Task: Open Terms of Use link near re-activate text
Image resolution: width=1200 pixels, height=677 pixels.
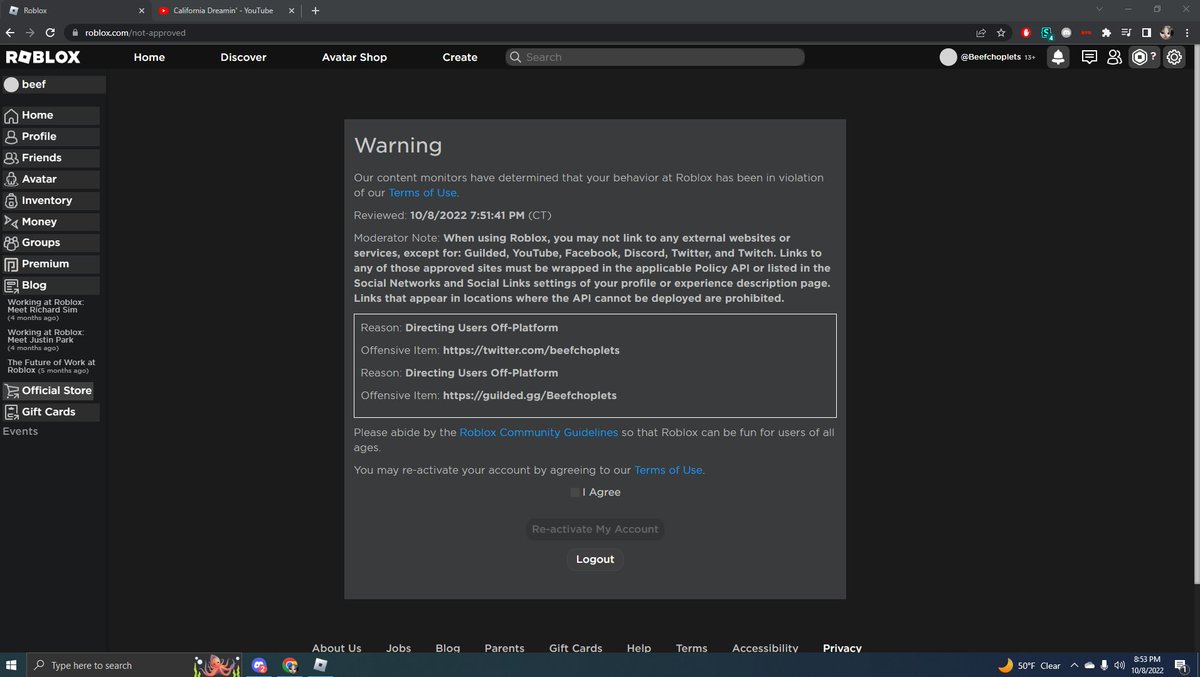Action: (668, 470)
